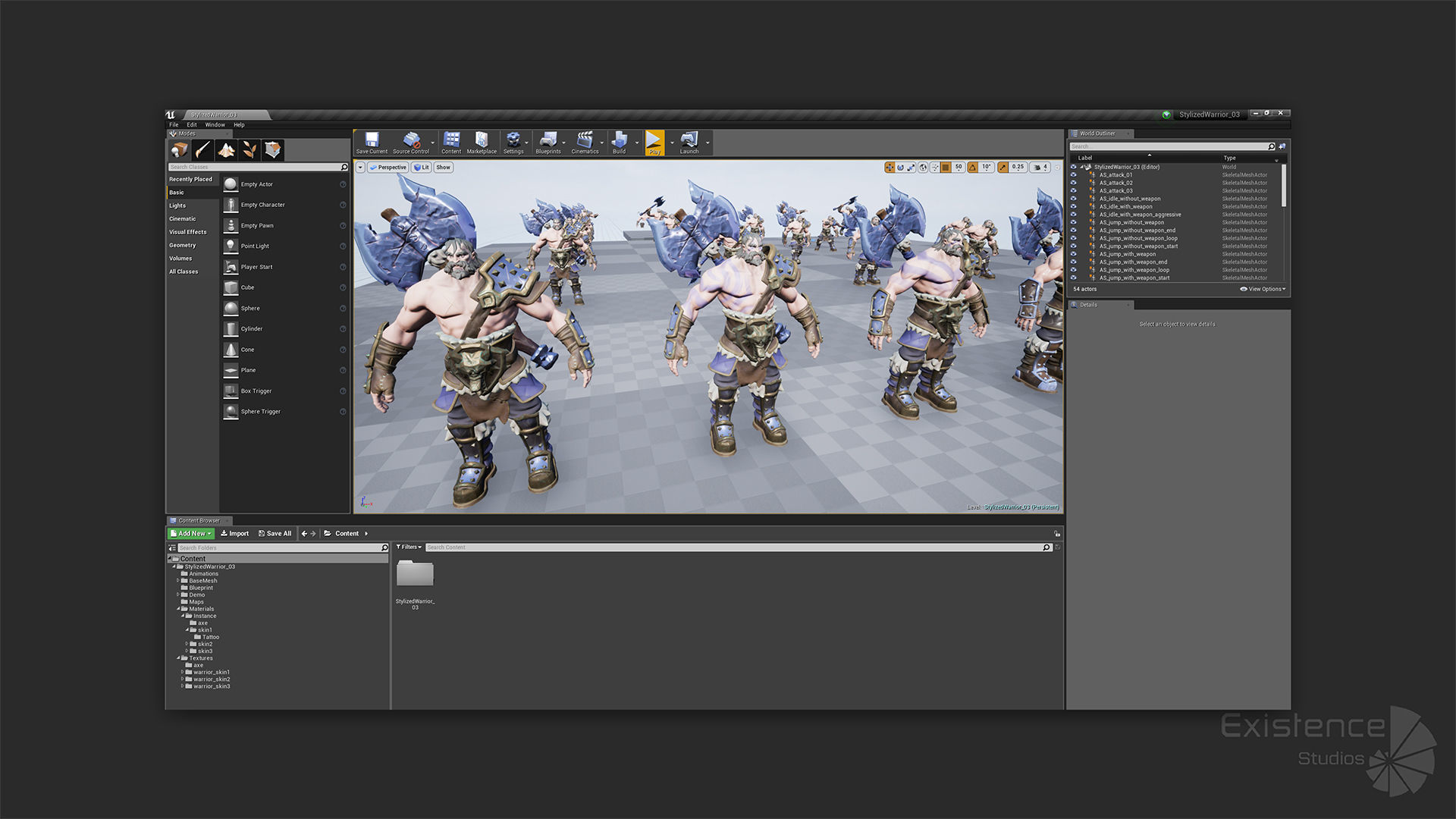1456x819 pixels.
Task: Select Landscape mode icon
Action: [x=226, y=150]
